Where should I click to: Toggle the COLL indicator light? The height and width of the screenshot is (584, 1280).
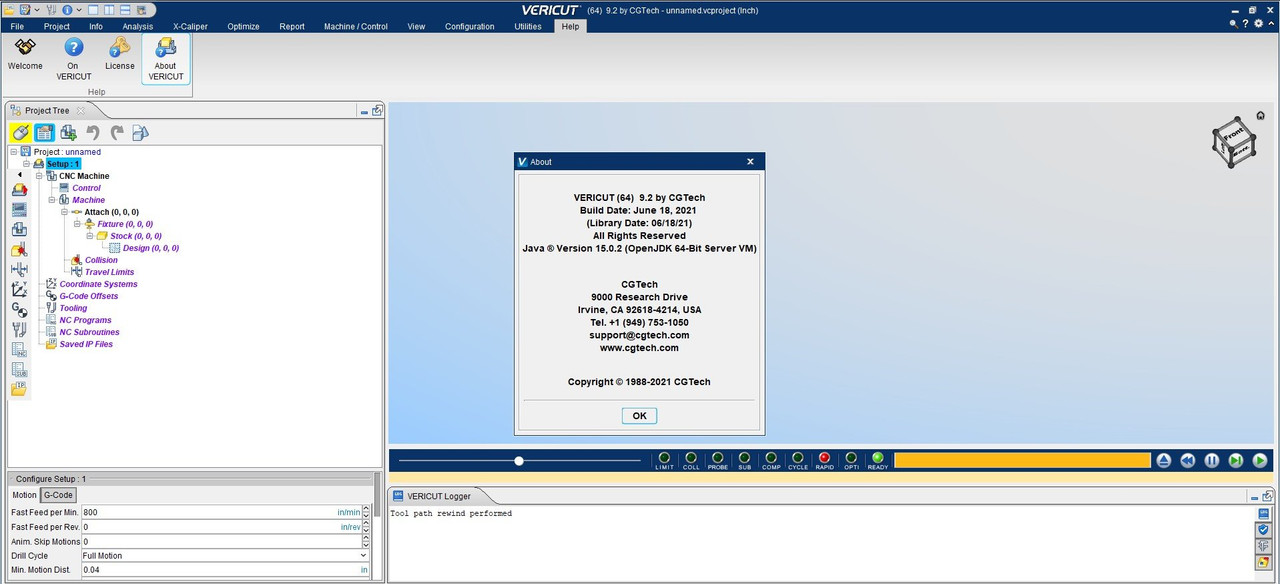click(691, 458)
